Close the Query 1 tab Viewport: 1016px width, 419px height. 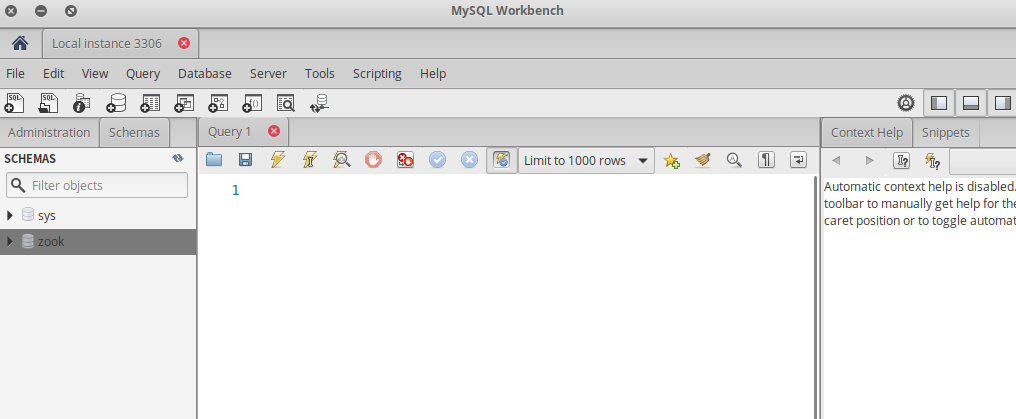pos(273,131)
